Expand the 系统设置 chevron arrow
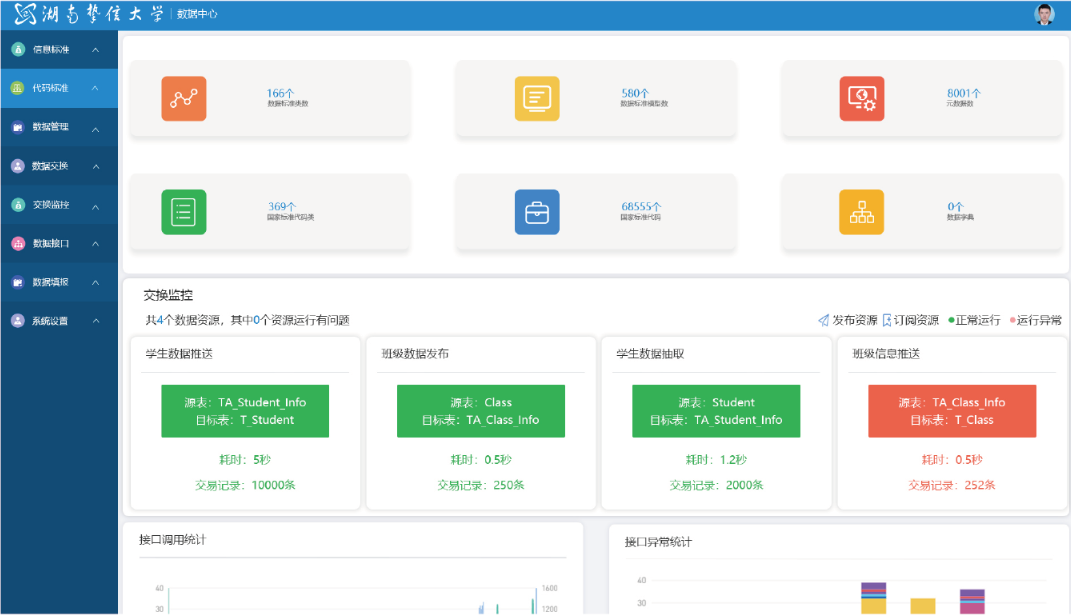The width and height of the screenshot is (1071, 615). [x=95, y=321]
